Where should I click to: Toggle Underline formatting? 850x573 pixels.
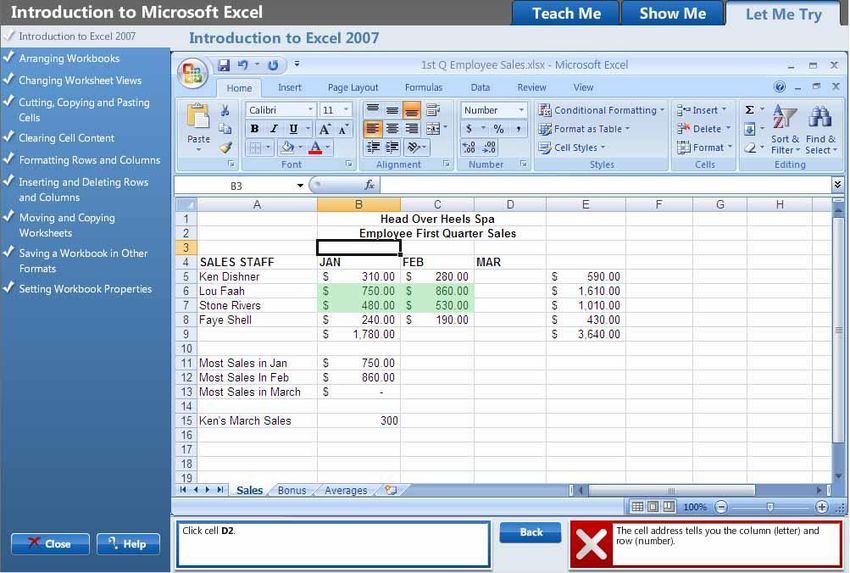click(x=293, y=128)
